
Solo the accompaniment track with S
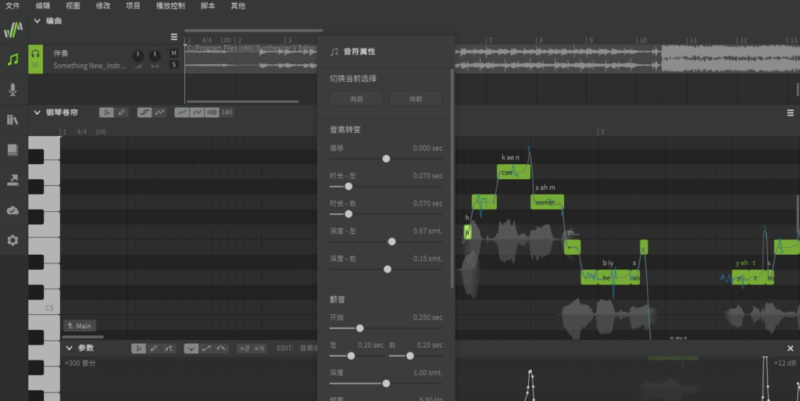[x=174, y=64]
